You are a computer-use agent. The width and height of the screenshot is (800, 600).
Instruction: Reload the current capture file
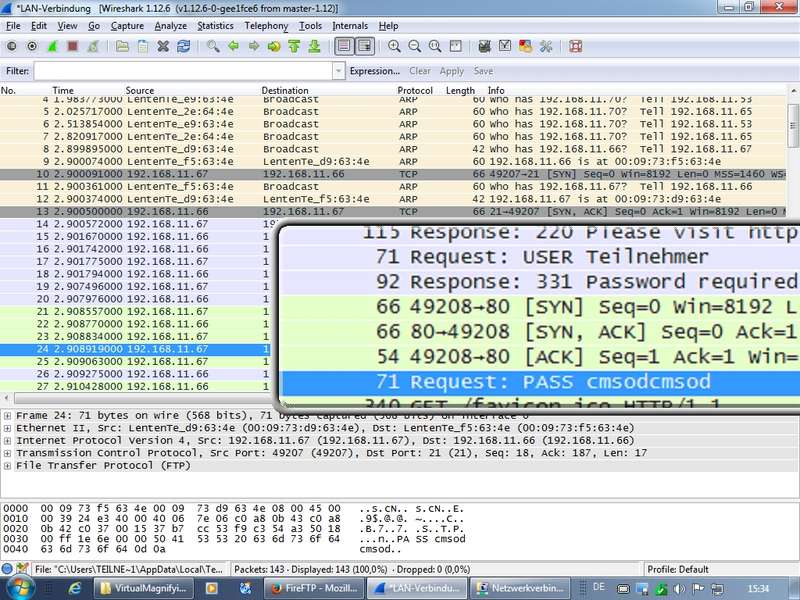click(184, 46)
